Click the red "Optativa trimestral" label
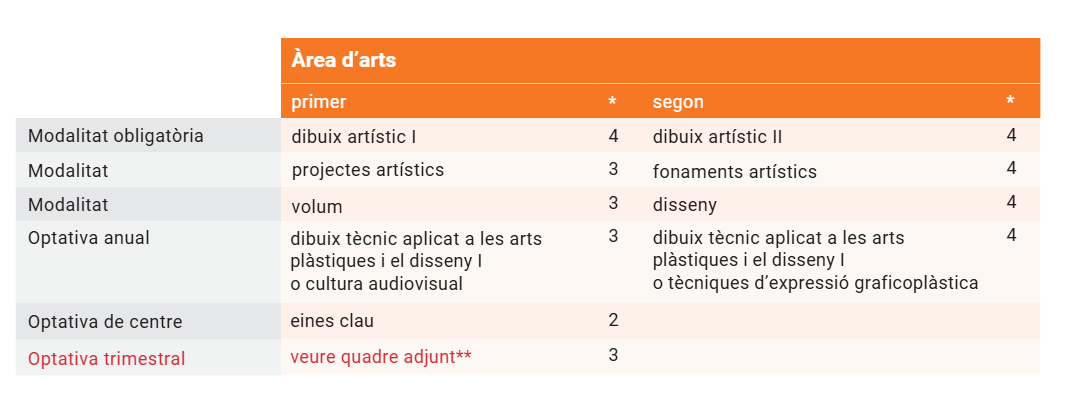Image resolution: width=1067 pixels, height=410 pixels. pos(106,358)
